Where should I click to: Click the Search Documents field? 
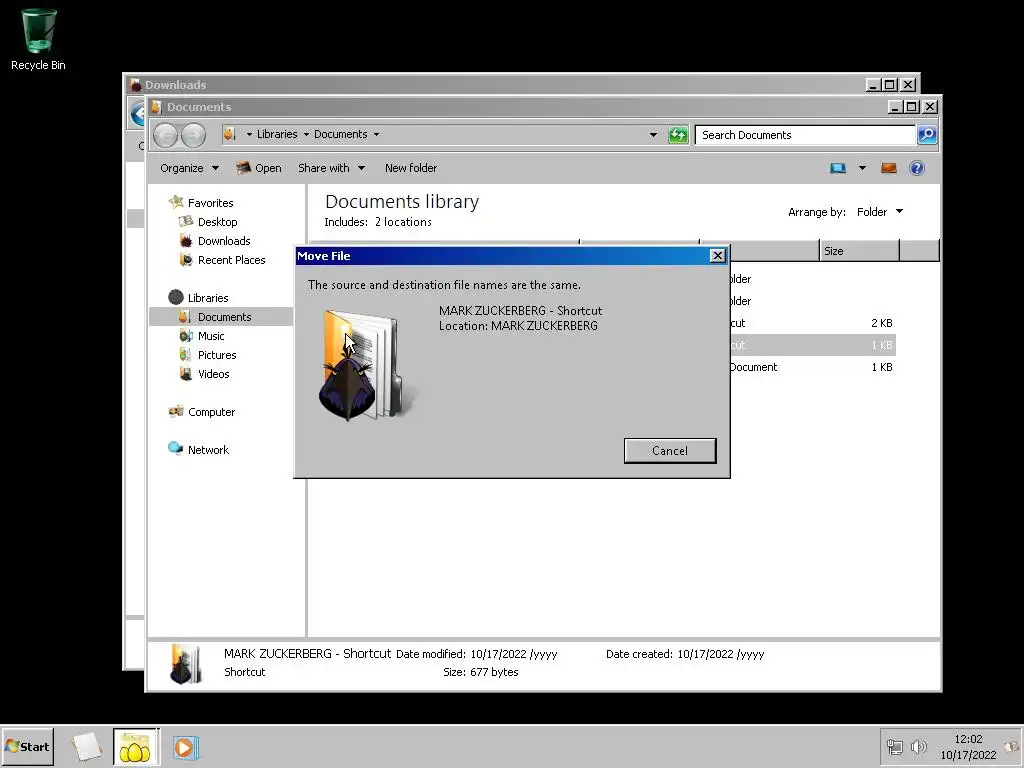point(805,135)
